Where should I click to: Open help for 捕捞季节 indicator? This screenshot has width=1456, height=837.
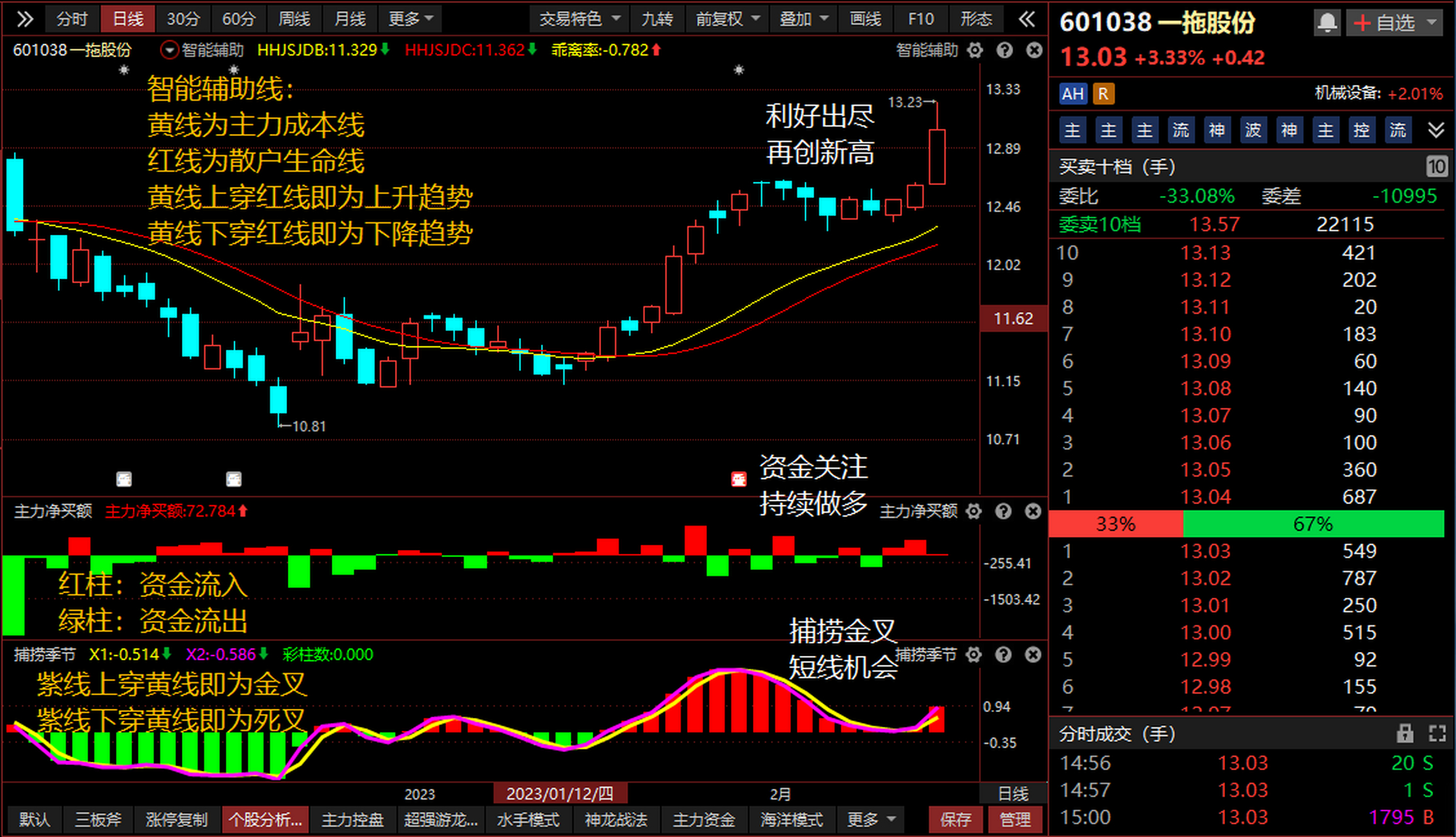click(x=1003, y=655)
